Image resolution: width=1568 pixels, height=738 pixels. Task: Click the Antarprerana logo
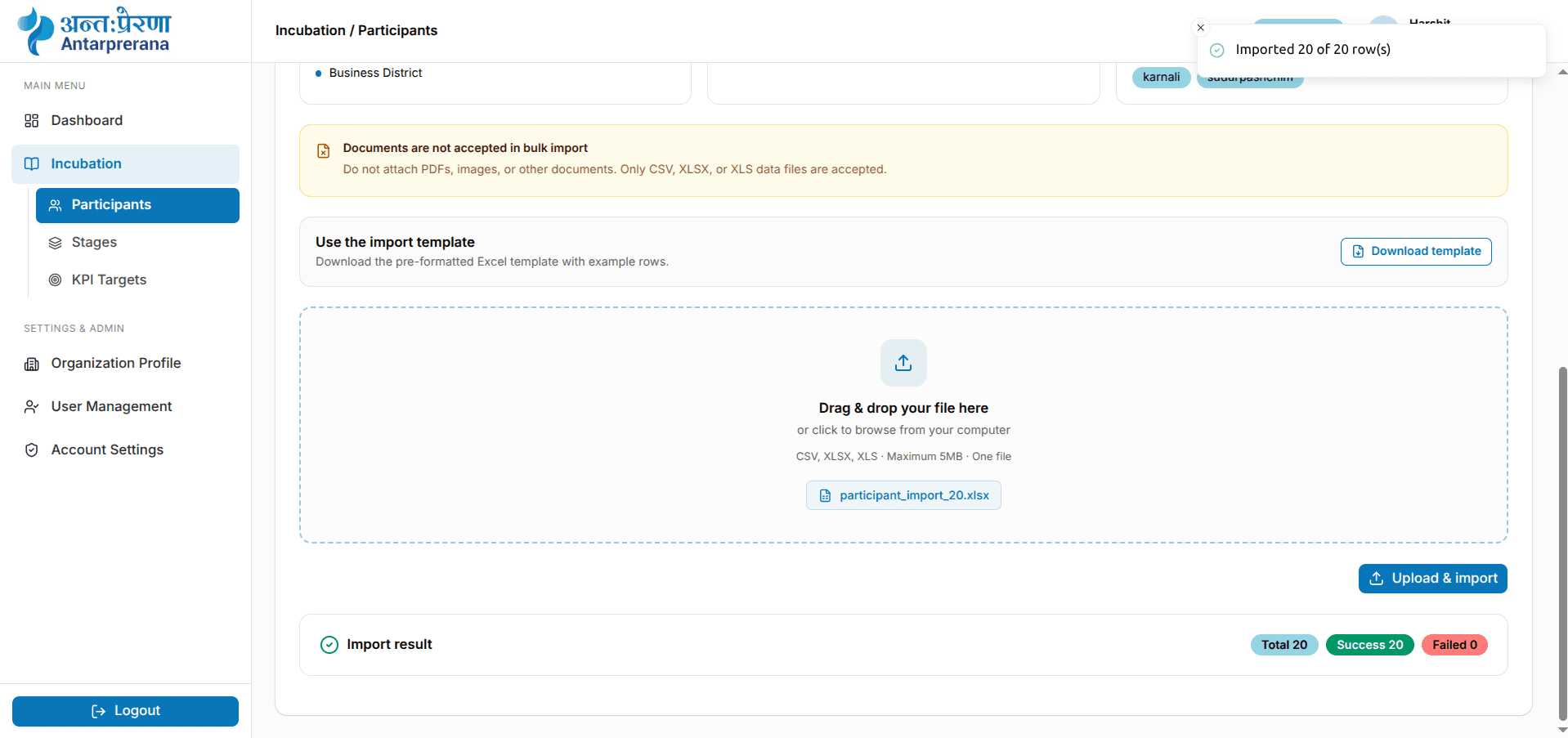click(x=94, y=30)
